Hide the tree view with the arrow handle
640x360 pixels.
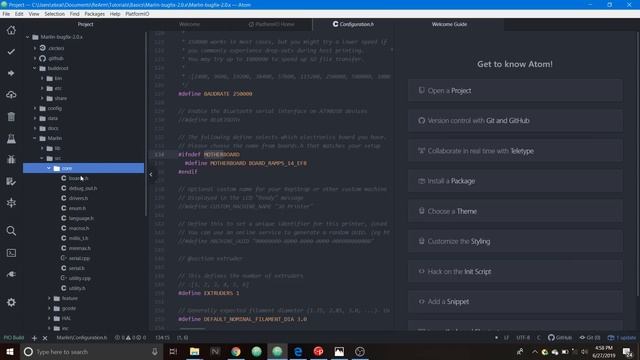[151, 175]
